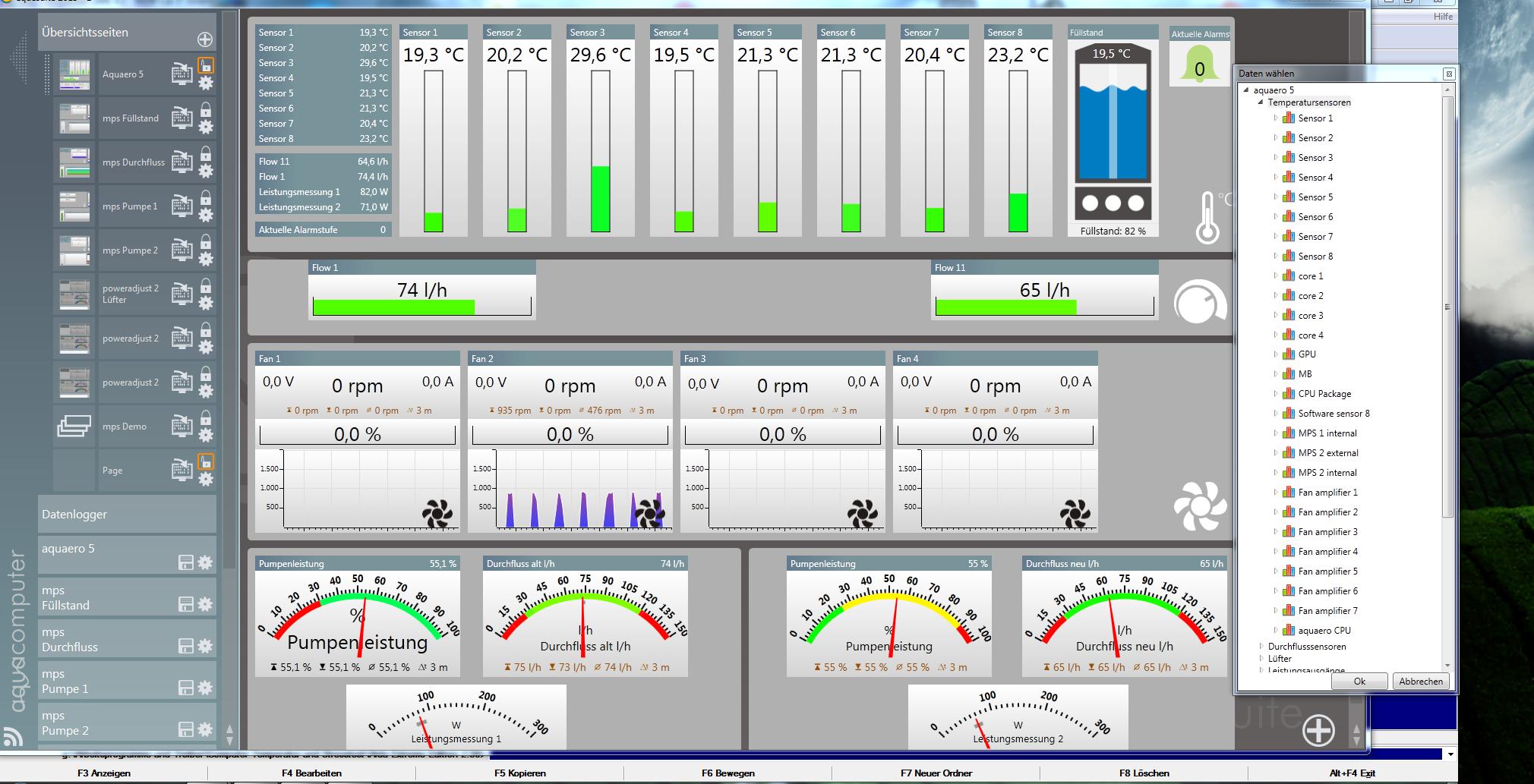The height and width of the screenshot is (784, 1534).
Task: Click the large plus icon at bottom right
Action: click(x=1318, y=730)
